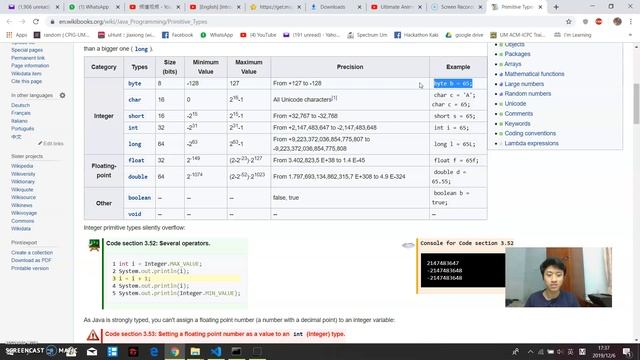Bookmark this page with the star icon
The height and width of the screenshot is (360, 640).
569,22
